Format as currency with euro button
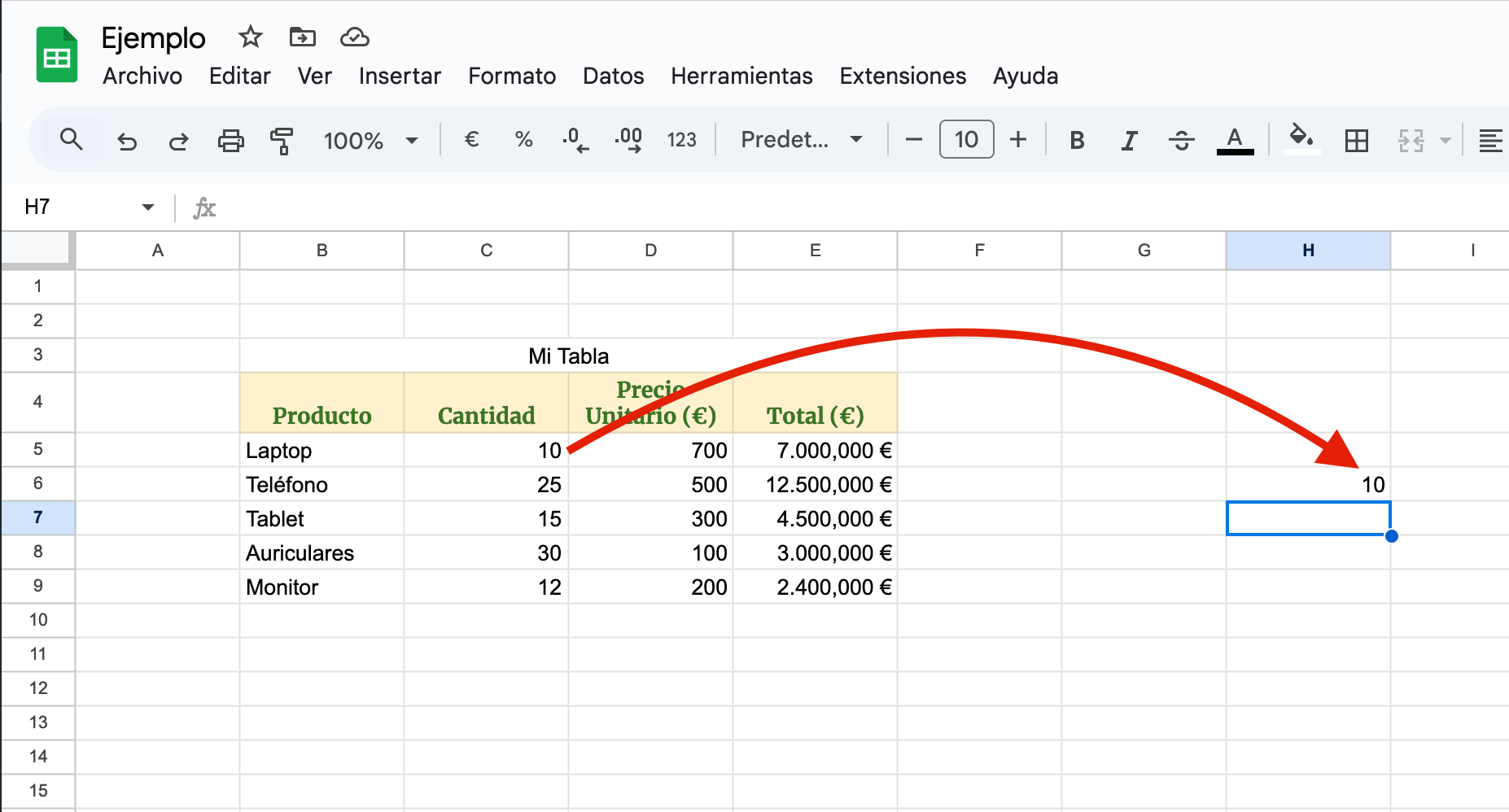This screenshot has height=812, width=1509. pyautogui.click(x=471, y=140)
